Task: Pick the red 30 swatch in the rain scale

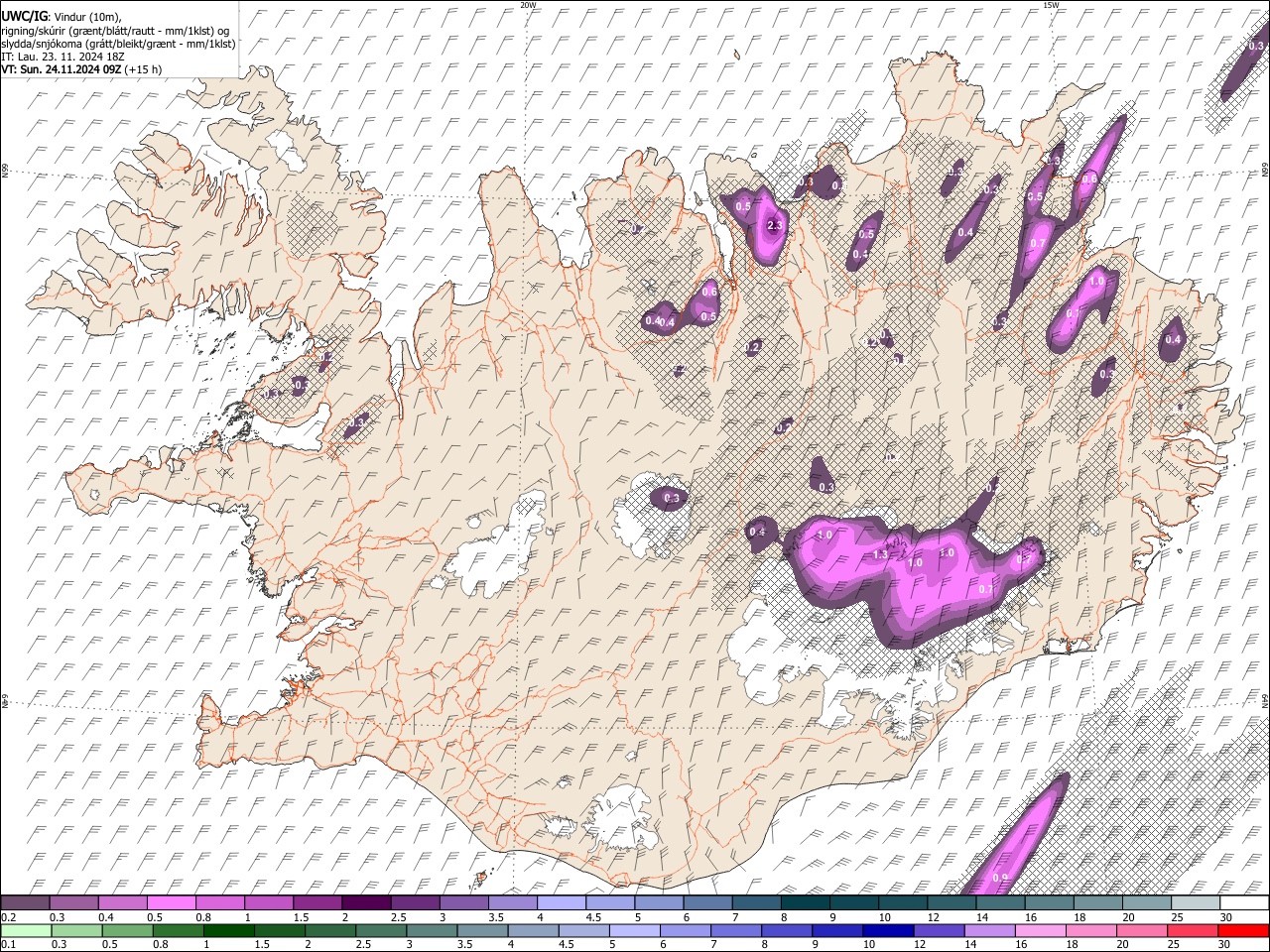Action: (x=1243, y=930)
